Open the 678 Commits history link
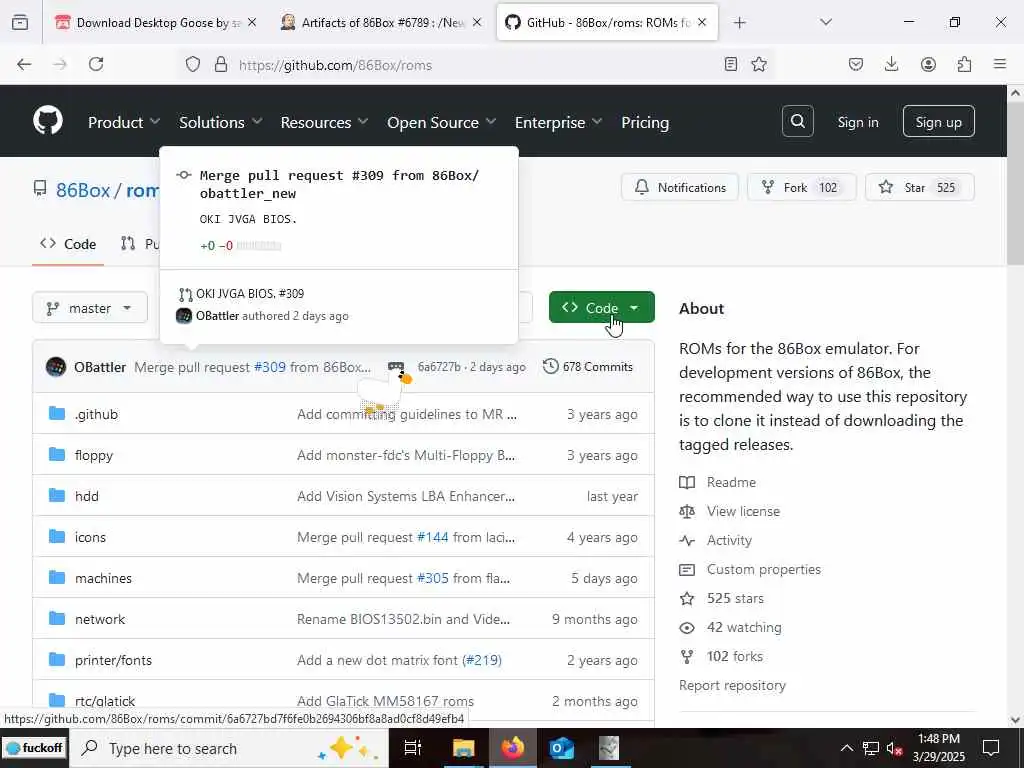1024x768 pixels. [x=588, y=366]
